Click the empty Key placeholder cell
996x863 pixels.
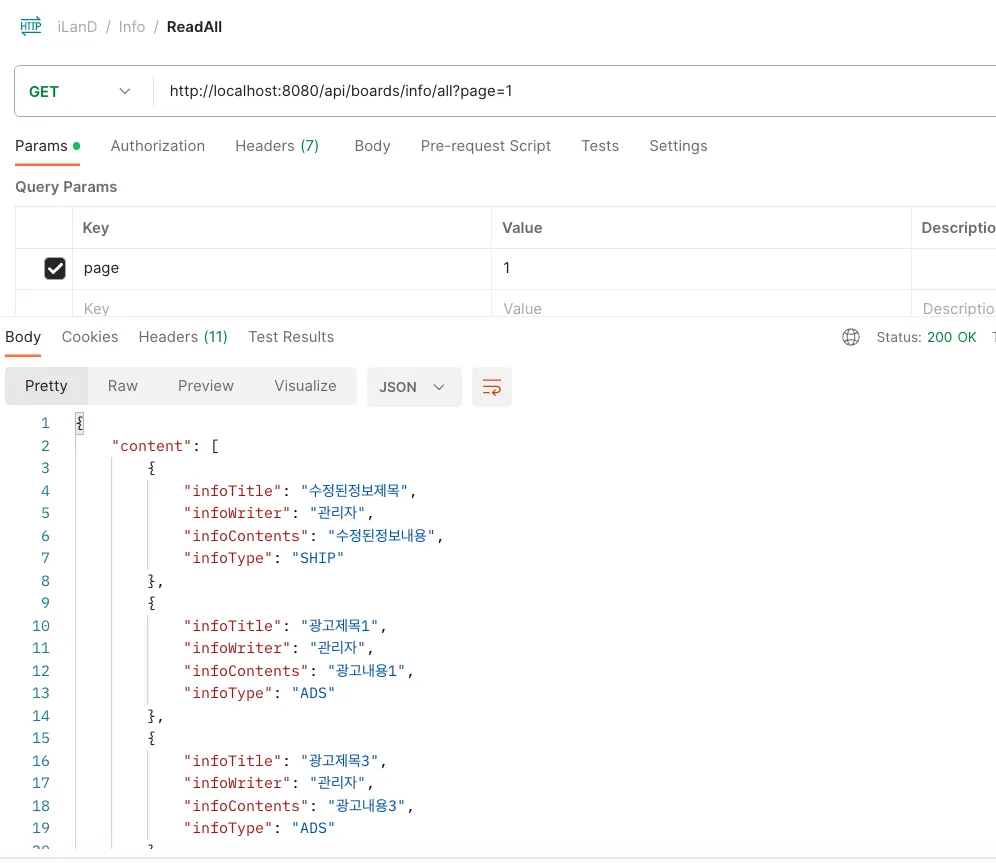[280, 308]
